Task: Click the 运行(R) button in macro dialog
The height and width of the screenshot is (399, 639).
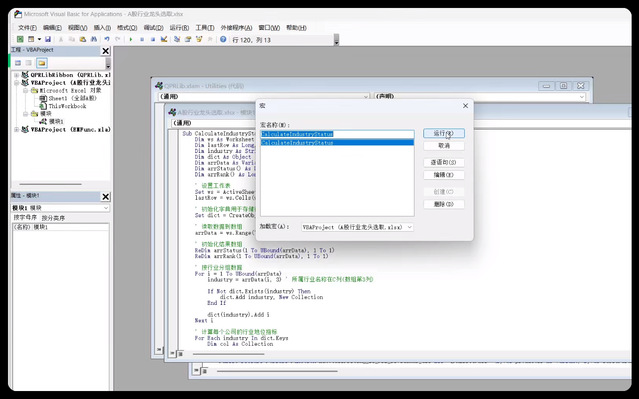Action: coord(443,133)
